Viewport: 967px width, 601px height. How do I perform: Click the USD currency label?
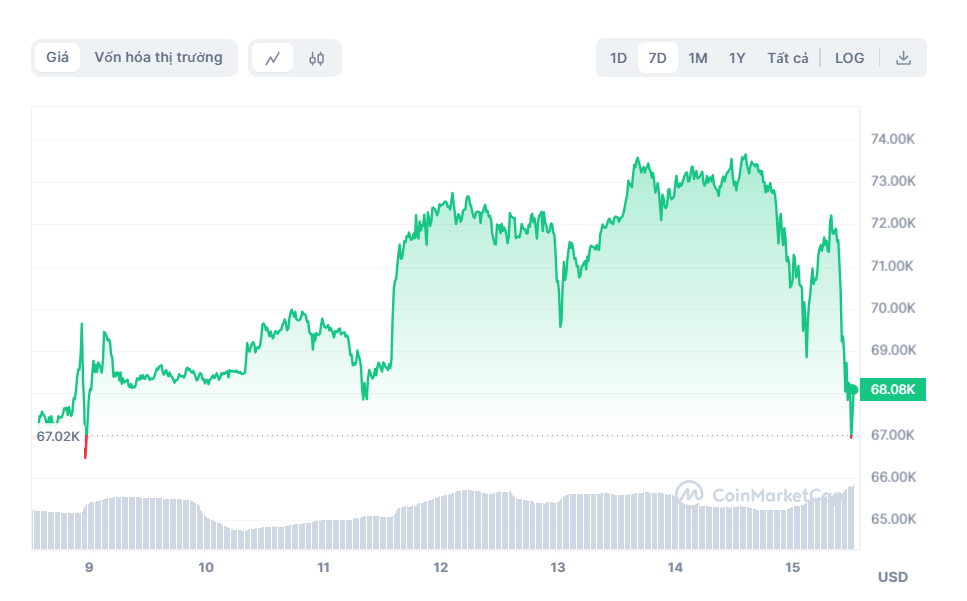tap(891, 574)
